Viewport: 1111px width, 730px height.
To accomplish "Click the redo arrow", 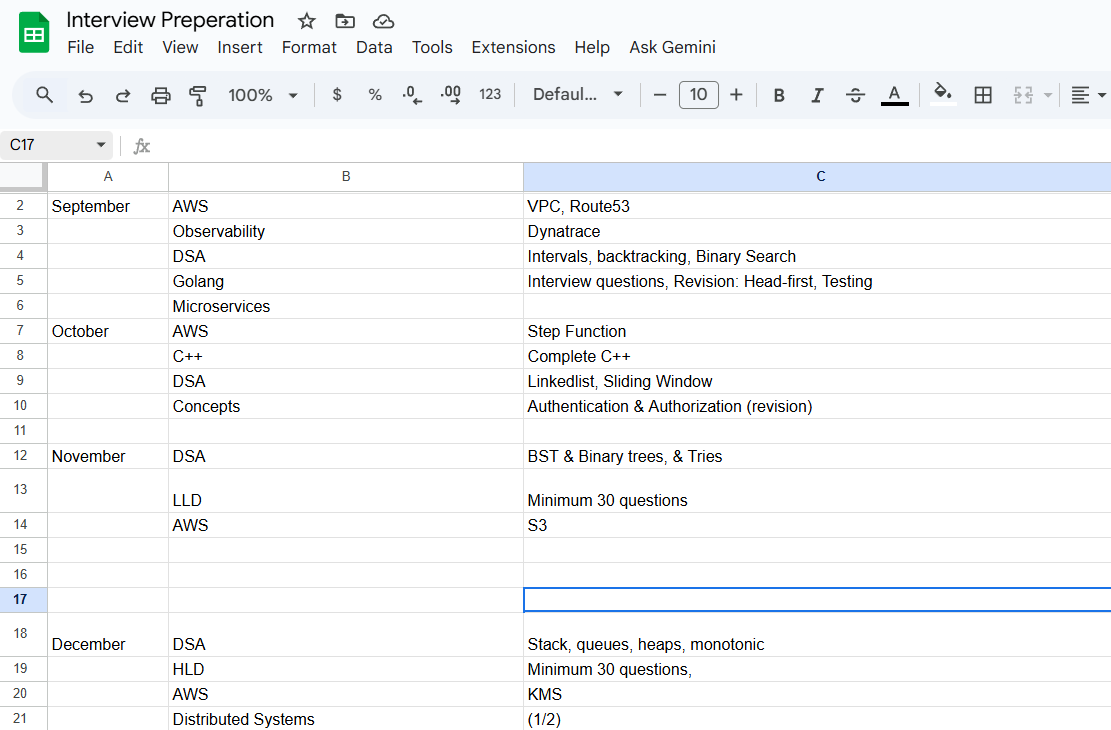I will click(123, 95).
